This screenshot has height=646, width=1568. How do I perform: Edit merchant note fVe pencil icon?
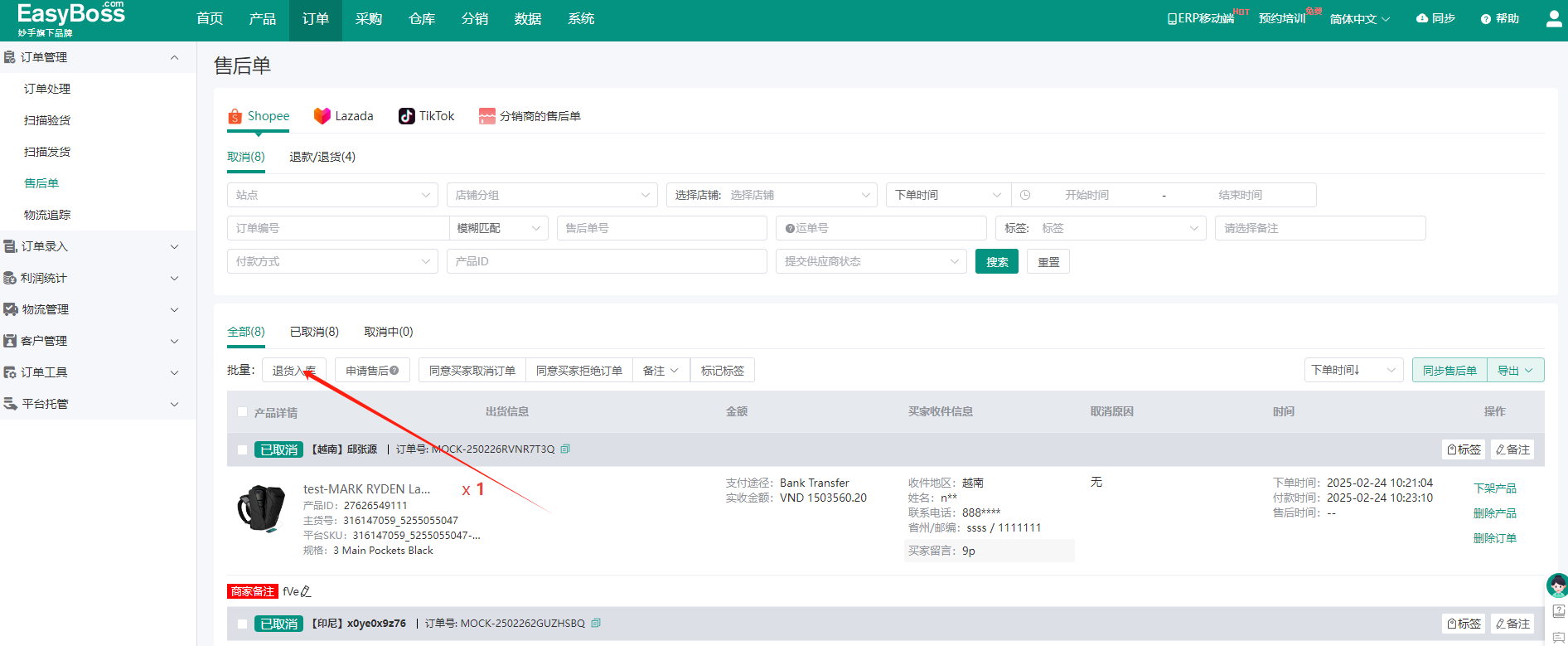[306, 591]
